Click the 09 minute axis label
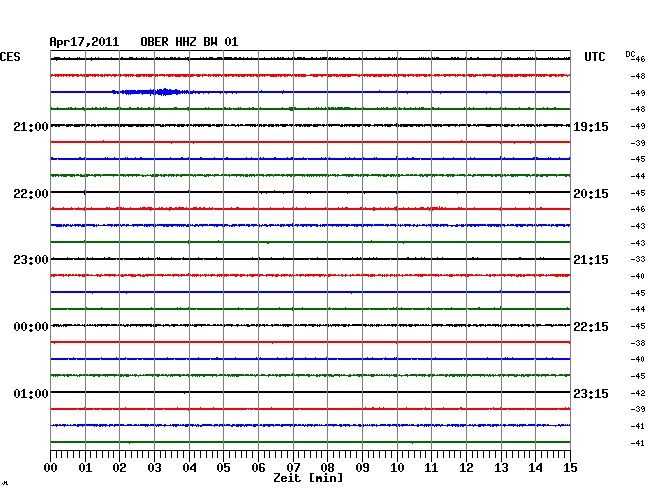The image size is (650, 494). 362,468
